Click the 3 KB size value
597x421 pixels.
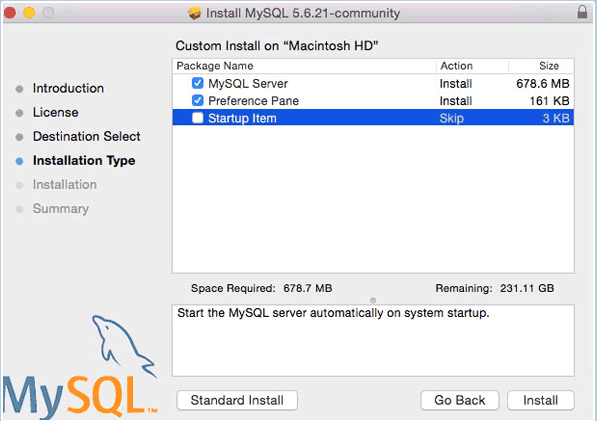(x=556, y=118)
